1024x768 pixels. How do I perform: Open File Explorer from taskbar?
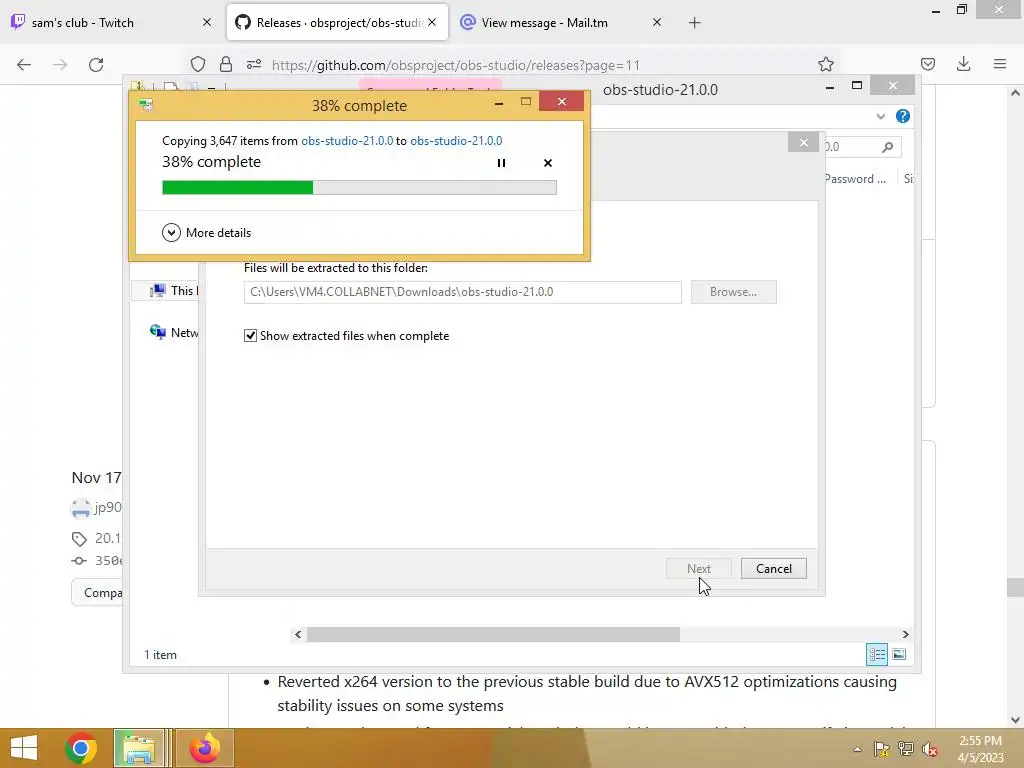tap(139, 748)
